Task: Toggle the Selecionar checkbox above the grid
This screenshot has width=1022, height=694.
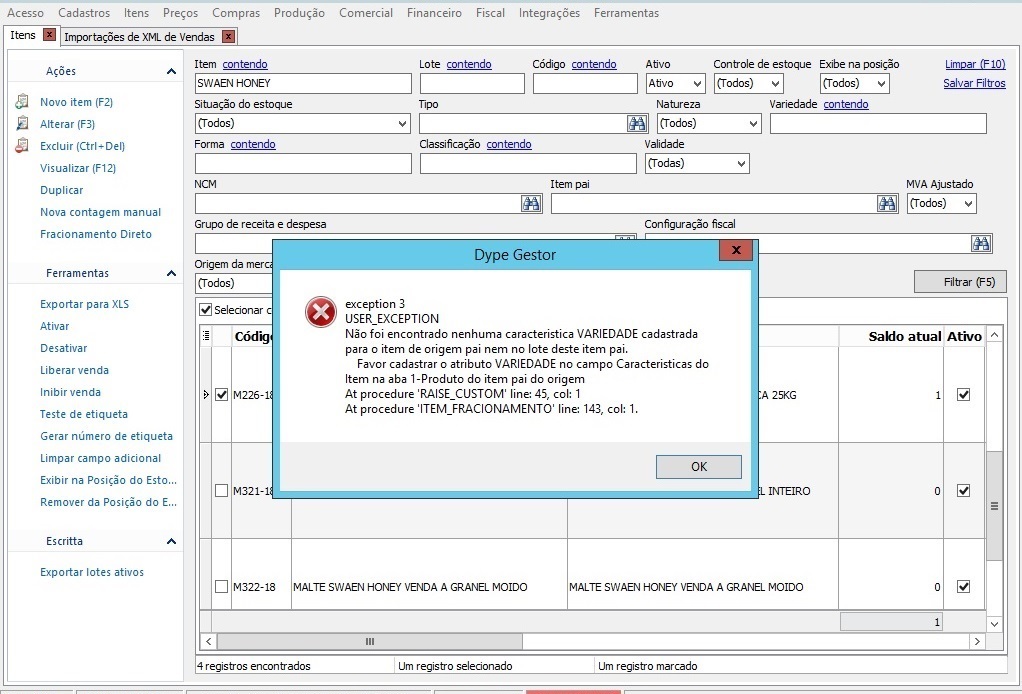Action: point(206,310)
